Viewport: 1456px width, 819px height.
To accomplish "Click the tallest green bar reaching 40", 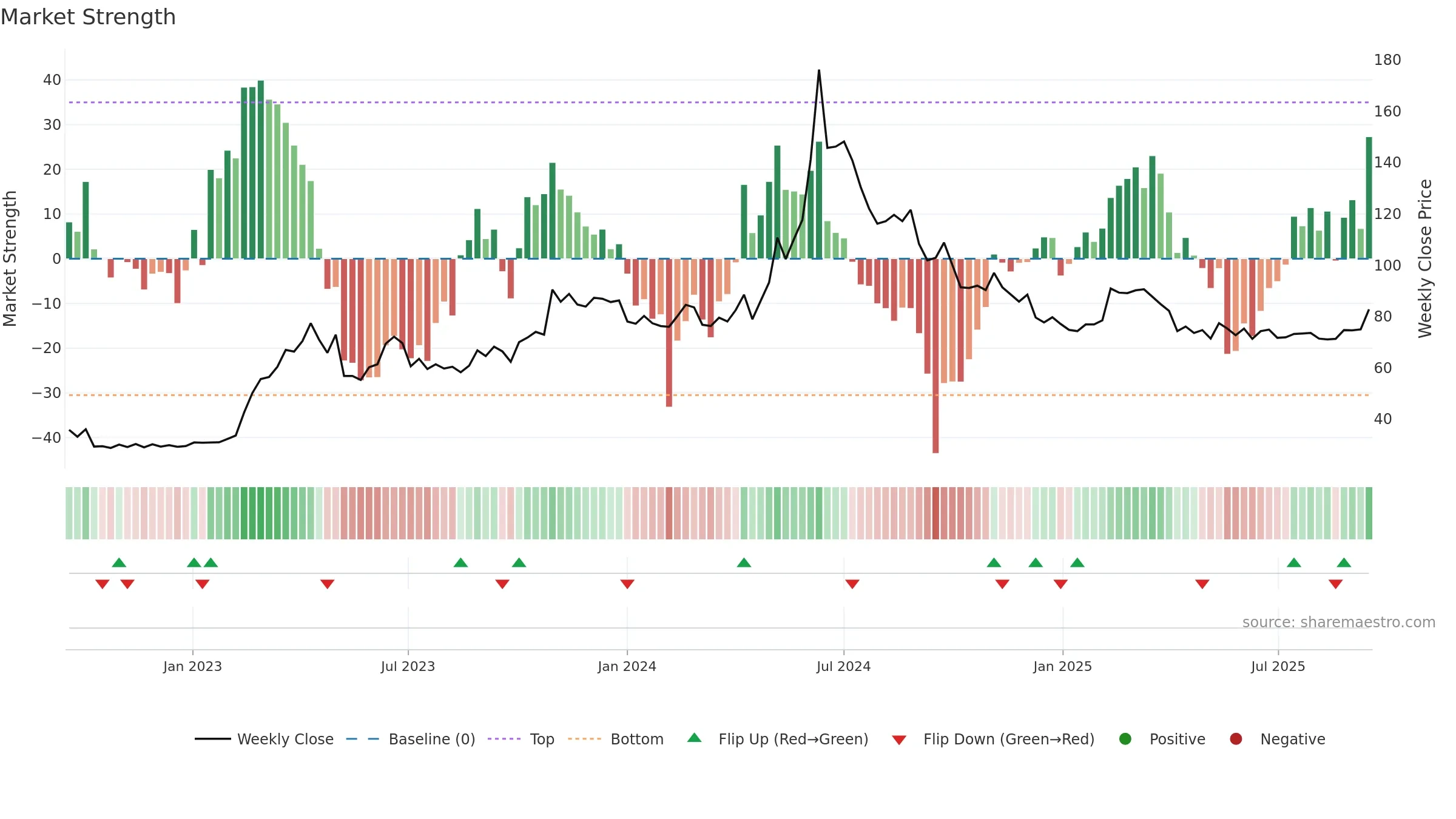I will pyautogui.click(x=261, y=169).
